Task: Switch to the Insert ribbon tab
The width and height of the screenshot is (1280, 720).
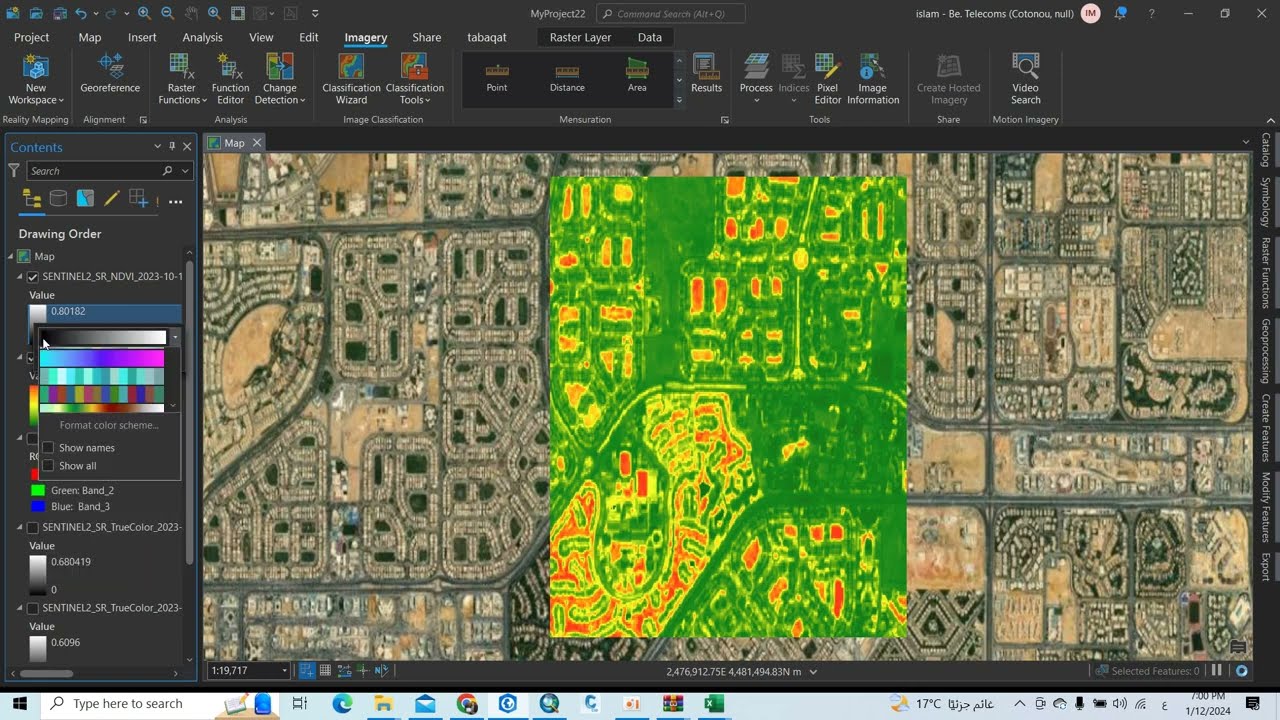Action: point(142,37)
